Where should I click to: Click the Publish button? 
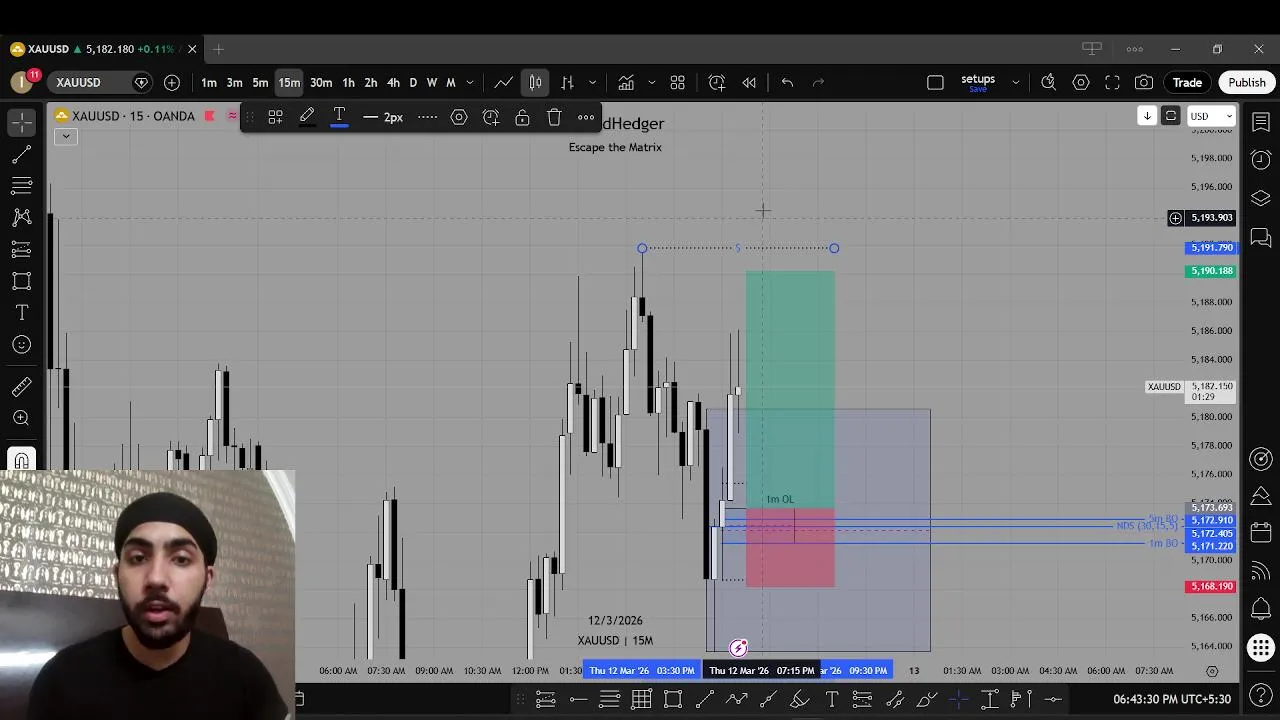1247,82
